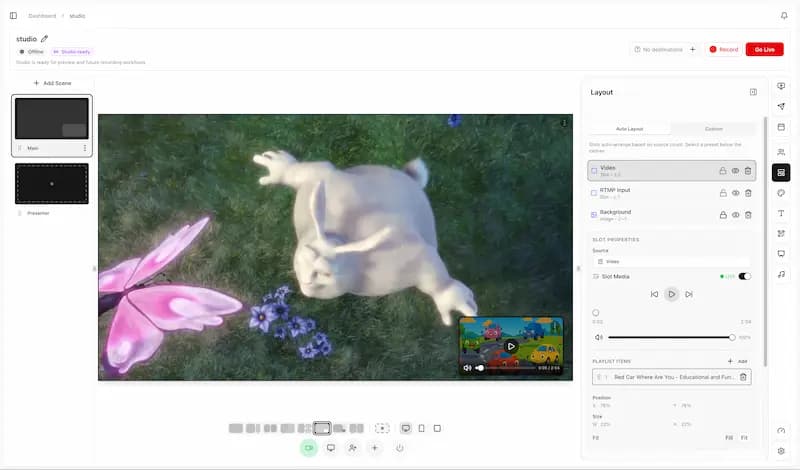This screenshot has width=800, height=470.
Task: Edit the studio name with pencil icon
Action: coord(44,39)
